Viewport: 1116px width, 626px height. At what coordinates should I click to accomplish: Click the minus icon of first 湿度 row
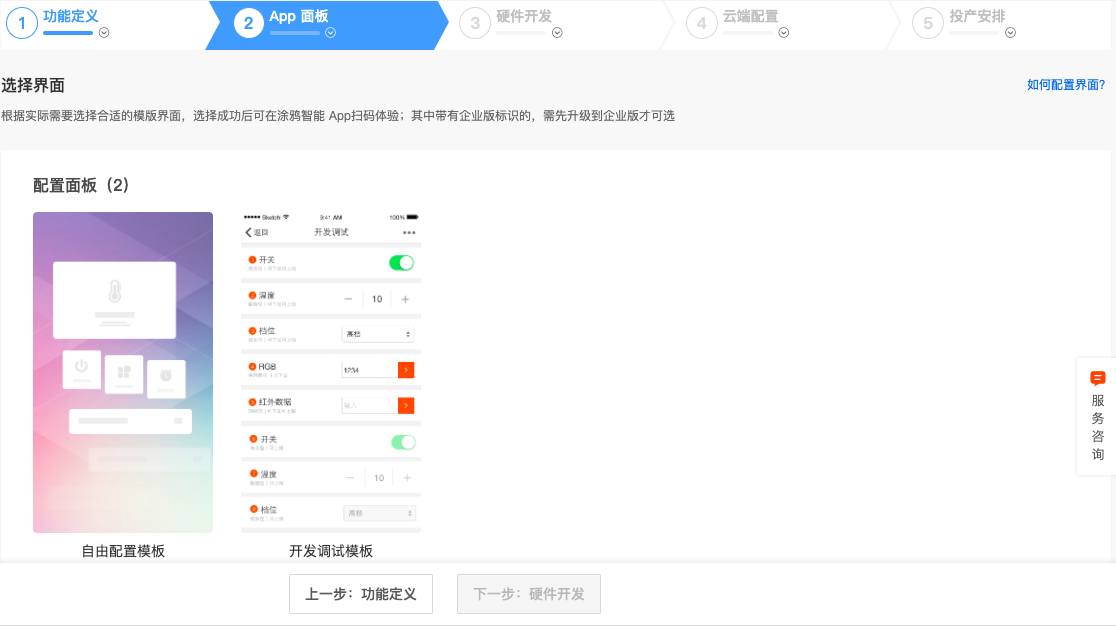(x=348, y=299)
